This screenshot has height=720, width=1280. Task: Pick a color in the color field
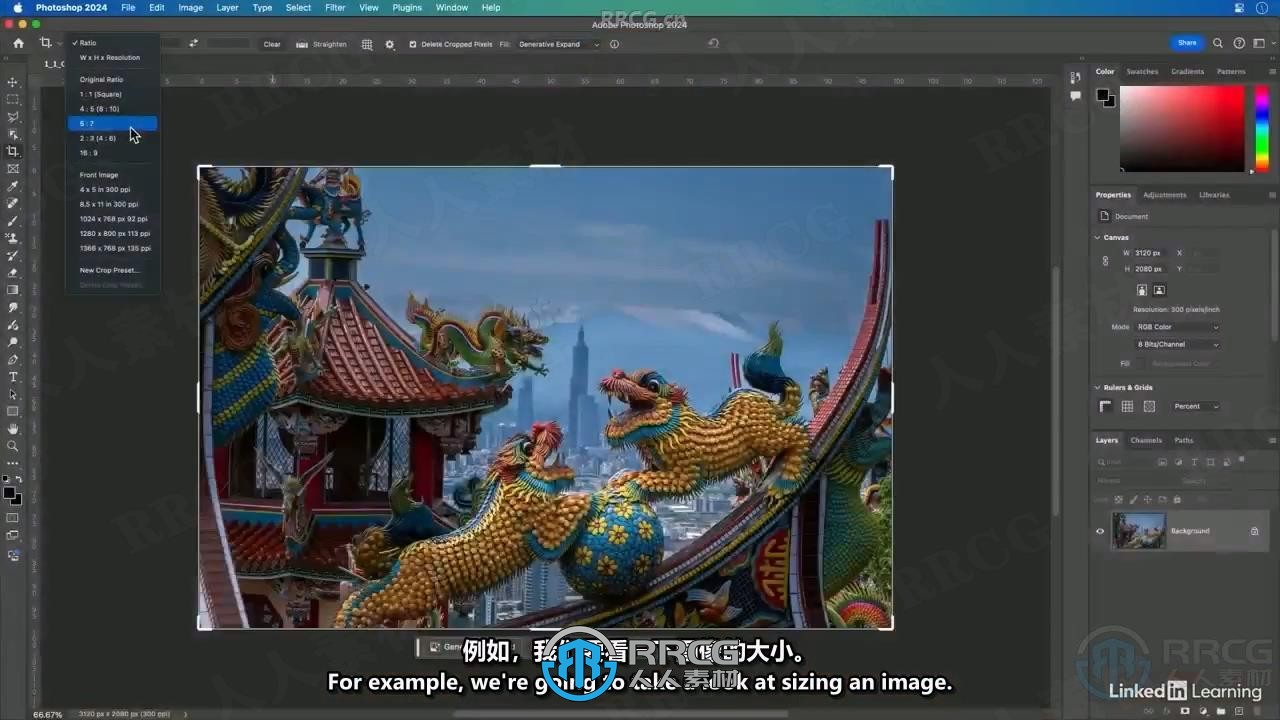click(1182, 128)
